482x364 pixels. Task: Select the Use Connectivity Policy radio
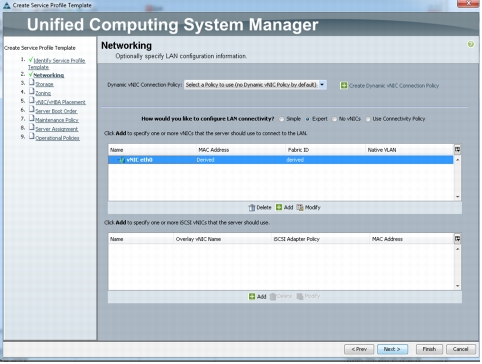tap(368, 119)
